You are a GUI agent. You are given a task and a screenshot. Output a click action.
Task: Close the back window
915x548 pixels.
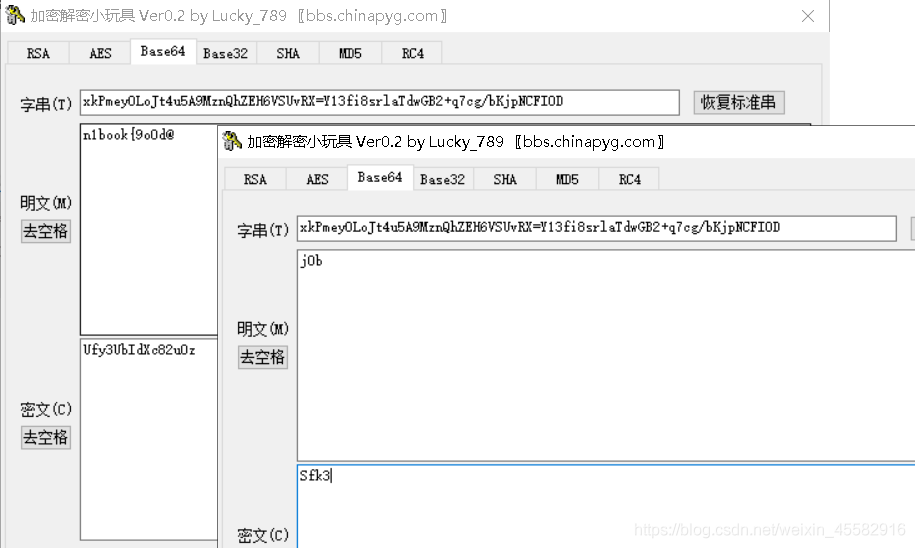coord(808,16)
